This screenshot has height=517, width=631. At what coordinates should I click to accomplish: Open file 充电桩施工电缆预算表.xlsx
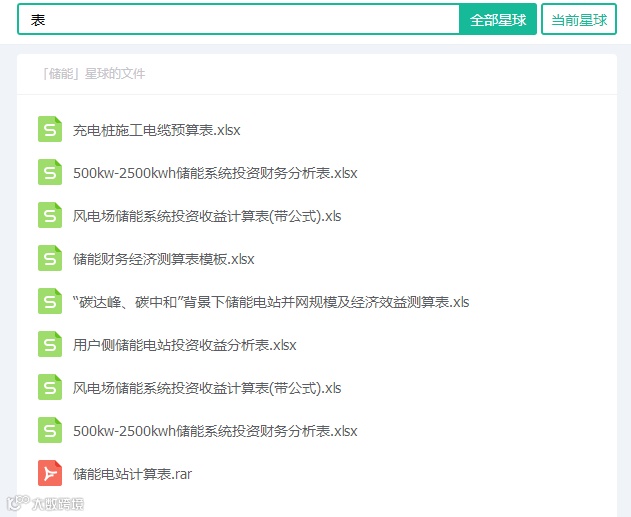(157, 130)
